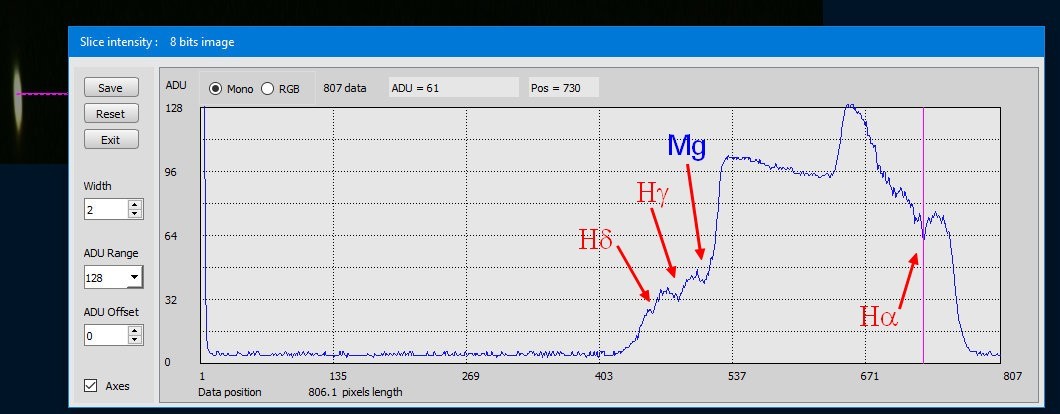1060x414 pixels.
Task: Open the ADU Range dropdown
Action: (x=135, y=277)
